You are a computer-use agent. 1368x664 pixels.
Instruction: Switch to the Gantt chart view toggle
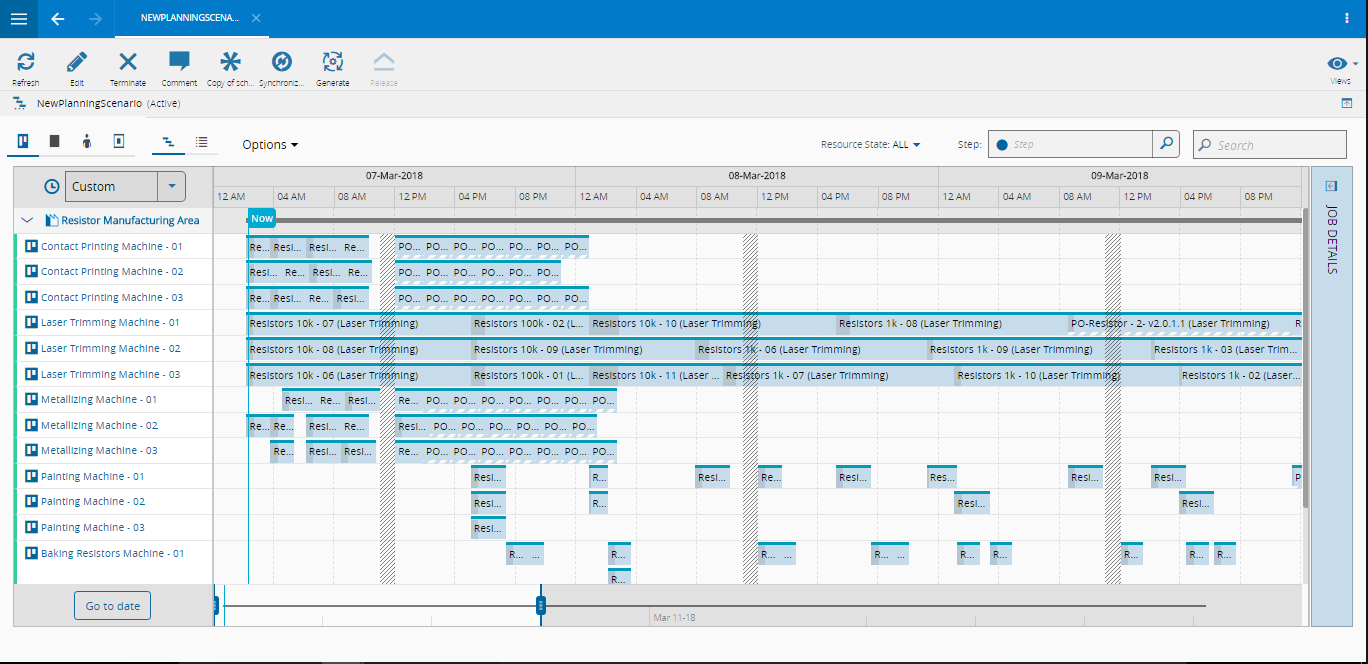coord(167,142)
